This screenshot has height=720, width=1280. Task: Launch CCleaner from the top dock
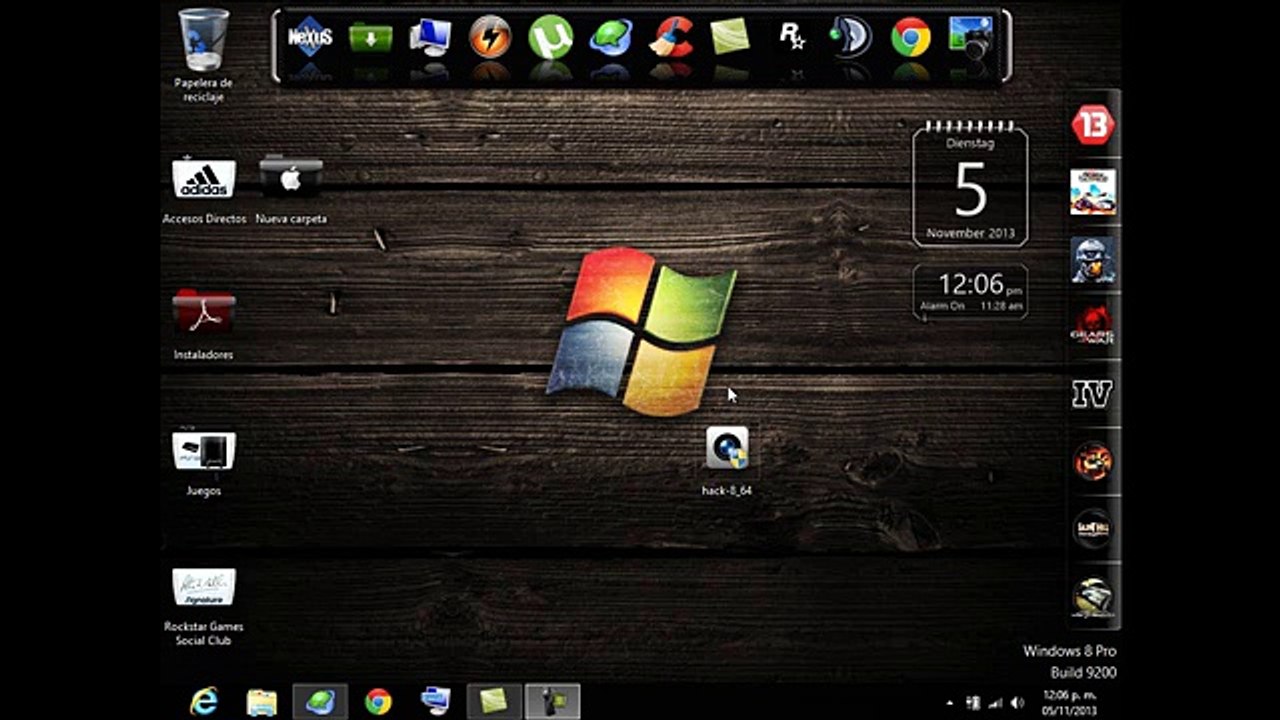point(671,38)
